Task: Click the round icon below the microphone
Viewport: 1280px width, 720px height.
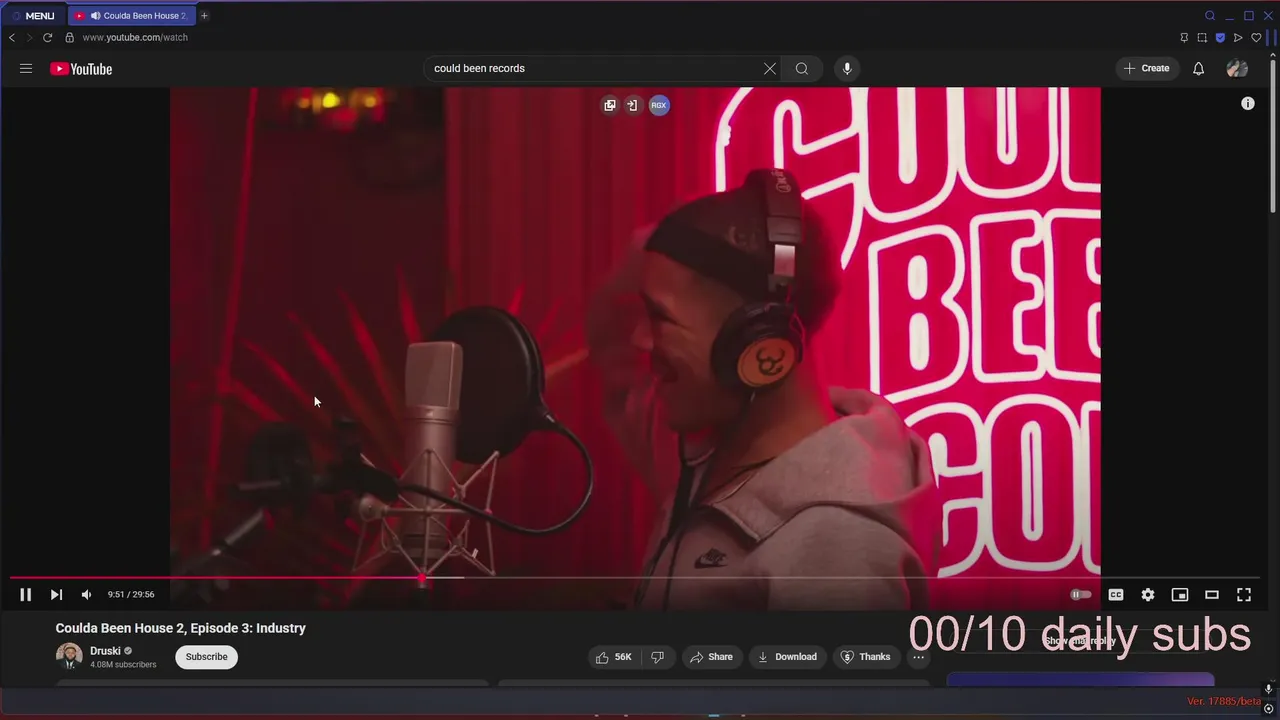Action: click(x=1268, y=708)
